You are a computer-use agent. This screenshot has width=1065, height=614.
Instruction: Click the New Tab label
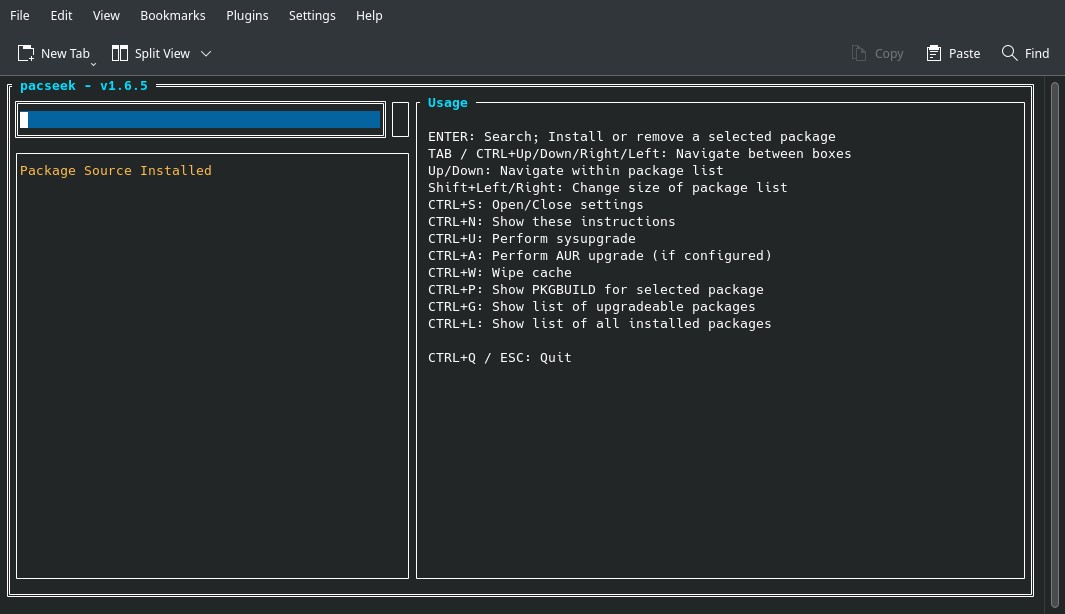pos(65,53)
